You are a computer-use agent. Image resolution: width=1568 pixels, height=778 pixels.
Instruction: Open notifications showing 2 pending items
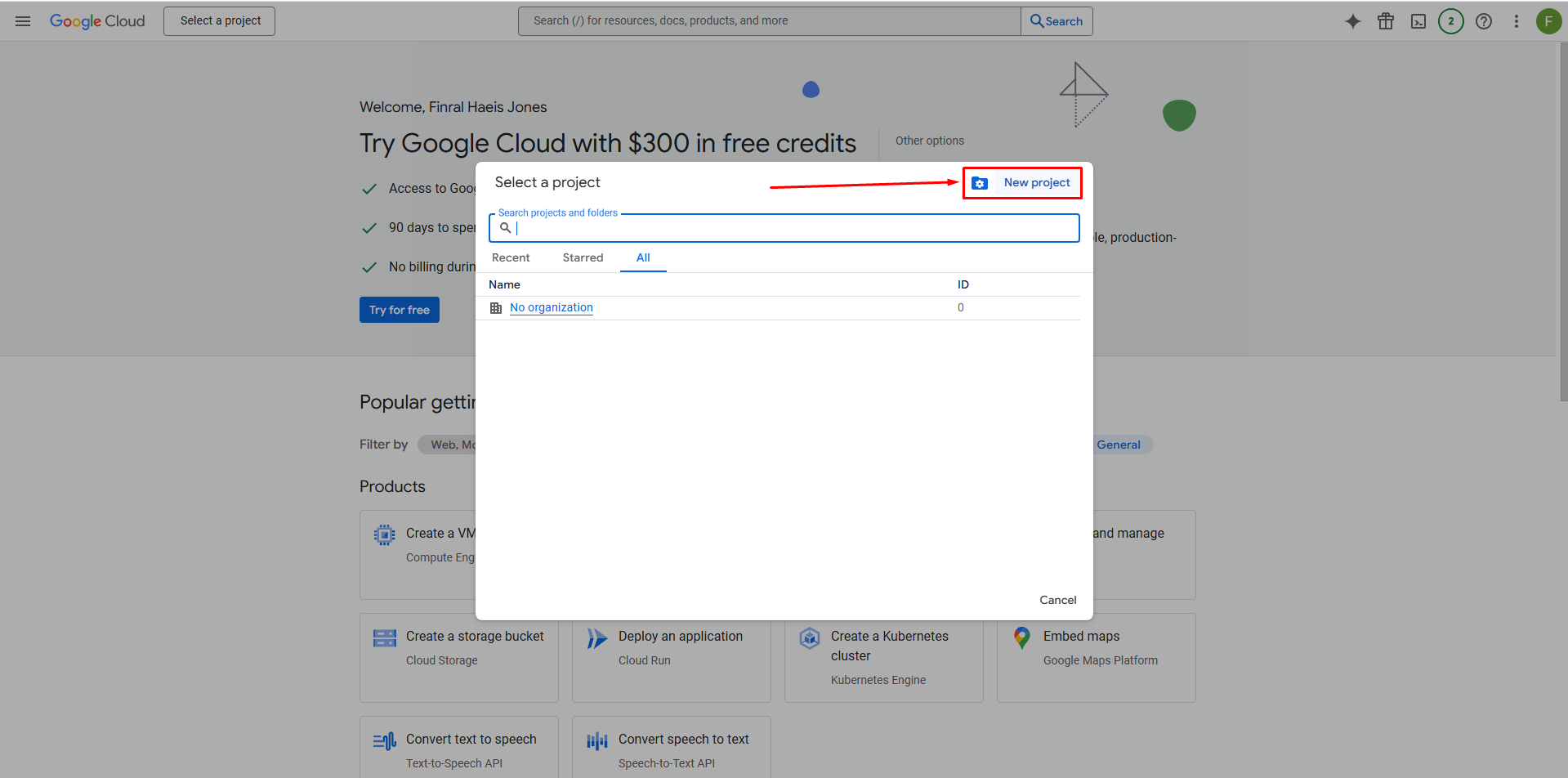tap(1451, 21)
